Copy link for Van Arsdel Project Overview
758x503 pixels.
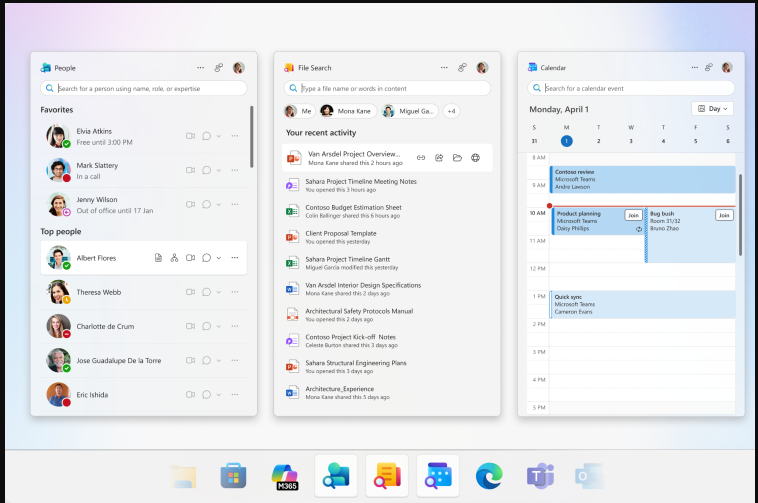coord(421,158)
